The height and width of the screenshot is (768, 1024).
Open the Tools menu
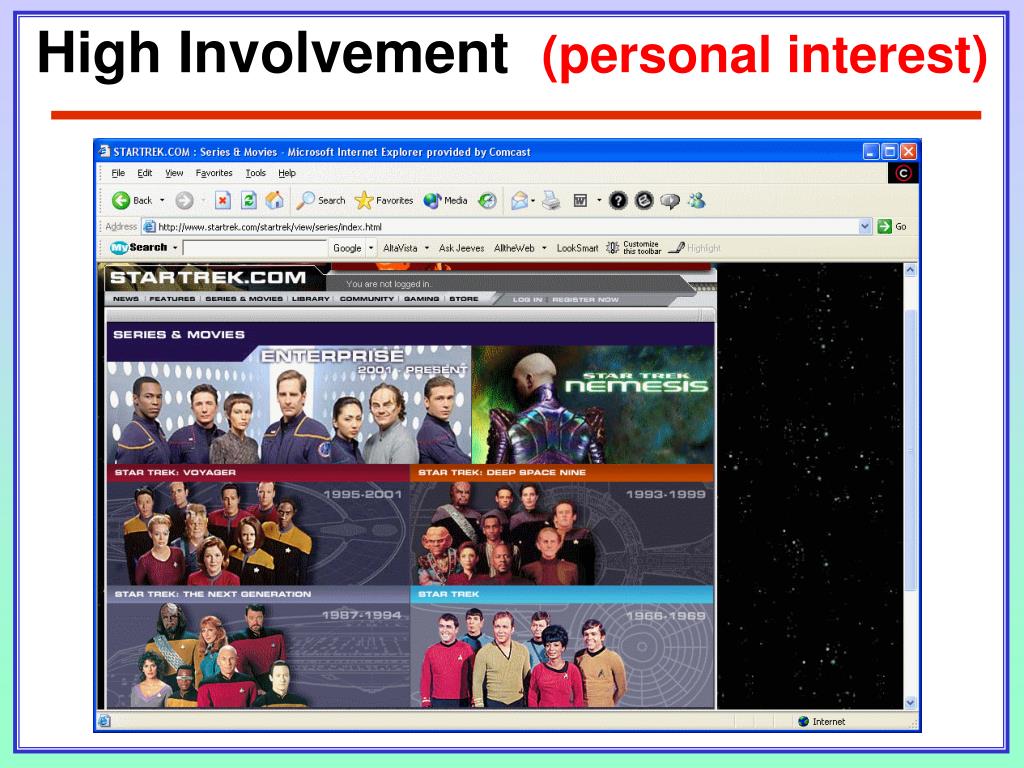(x=255, y=173)
